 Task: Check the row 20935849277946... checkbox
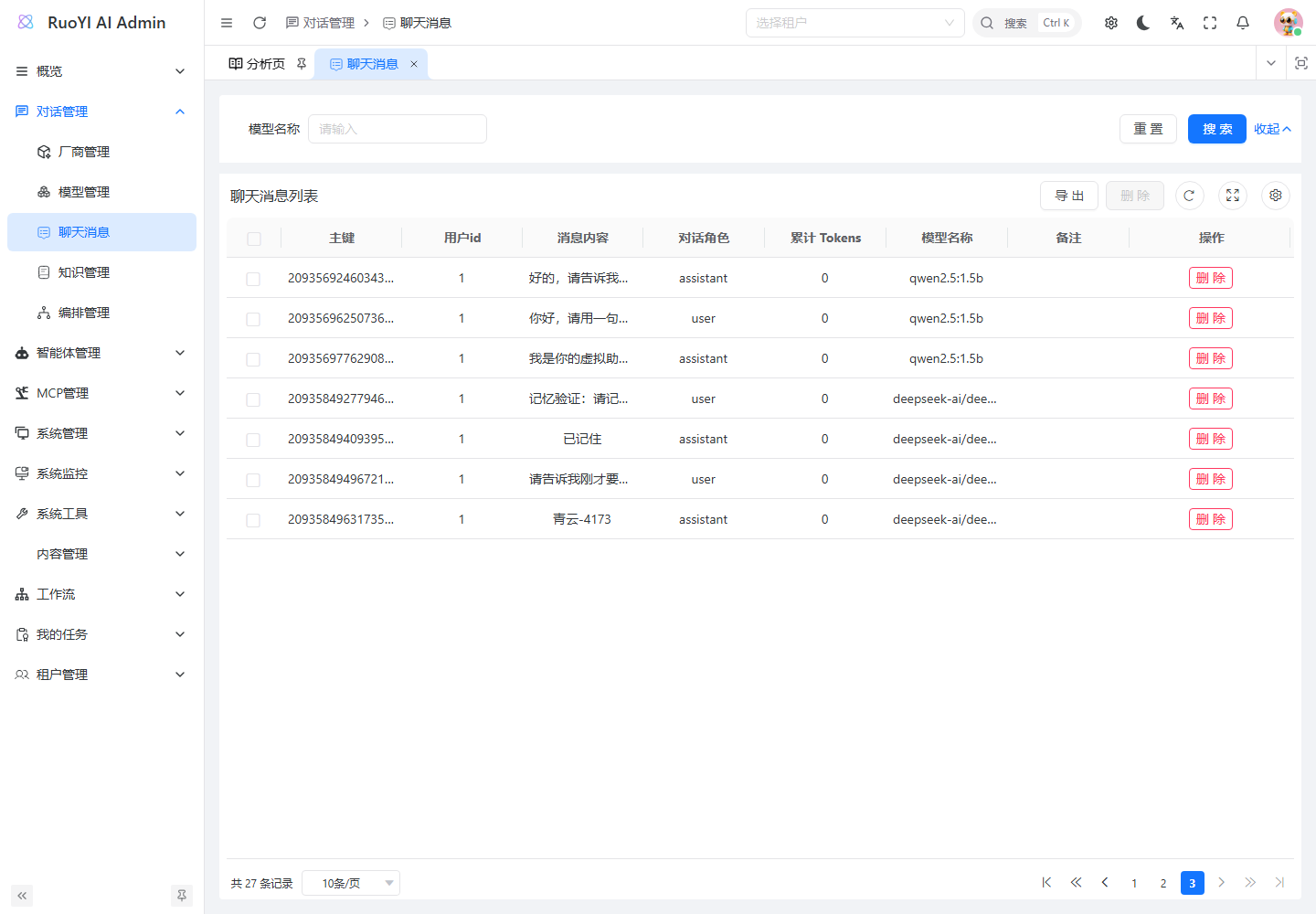(x=253, y=399)
